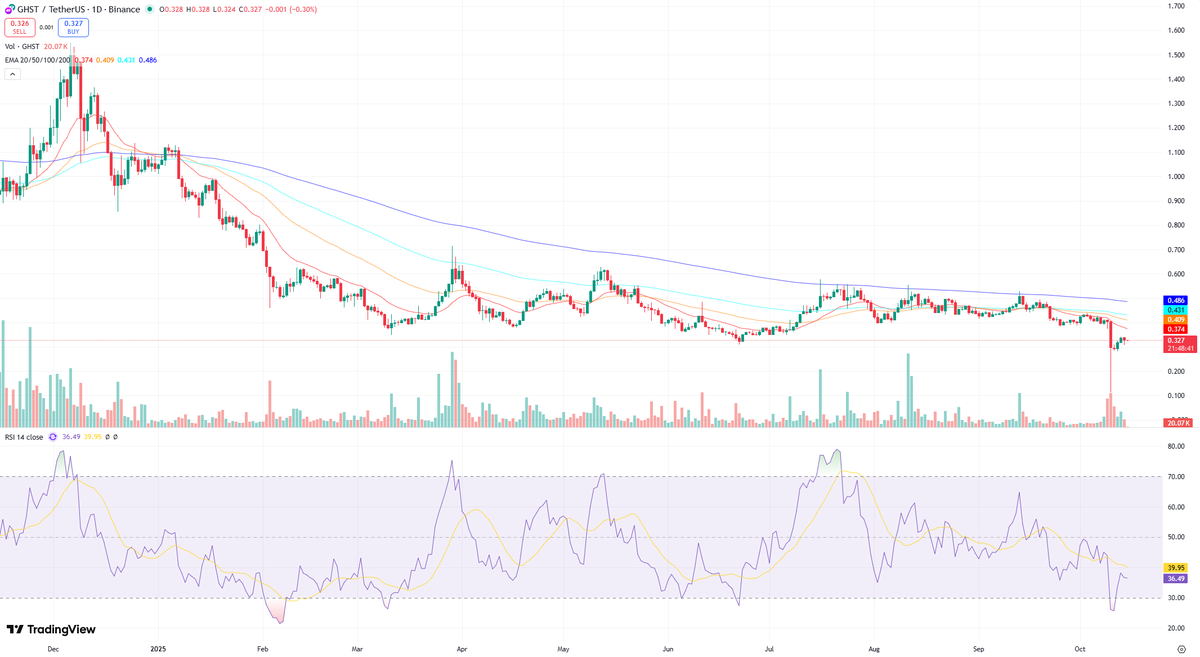Click the low price value L0.324
The image size is (1200, 657).
[x=226, y=9]
